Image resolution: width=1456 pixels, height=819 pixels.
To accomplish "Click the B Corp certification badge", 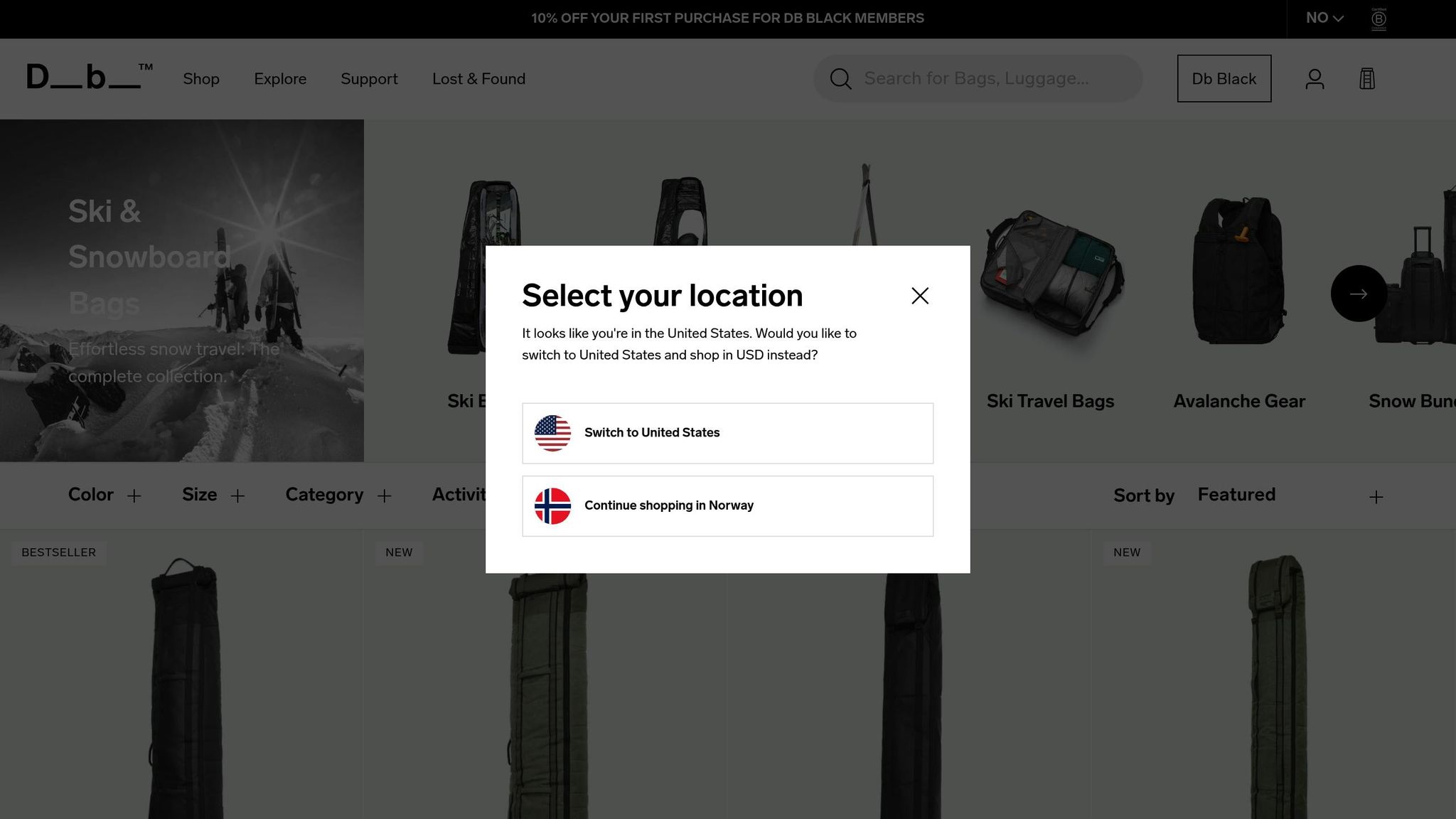I will 1379,18.
